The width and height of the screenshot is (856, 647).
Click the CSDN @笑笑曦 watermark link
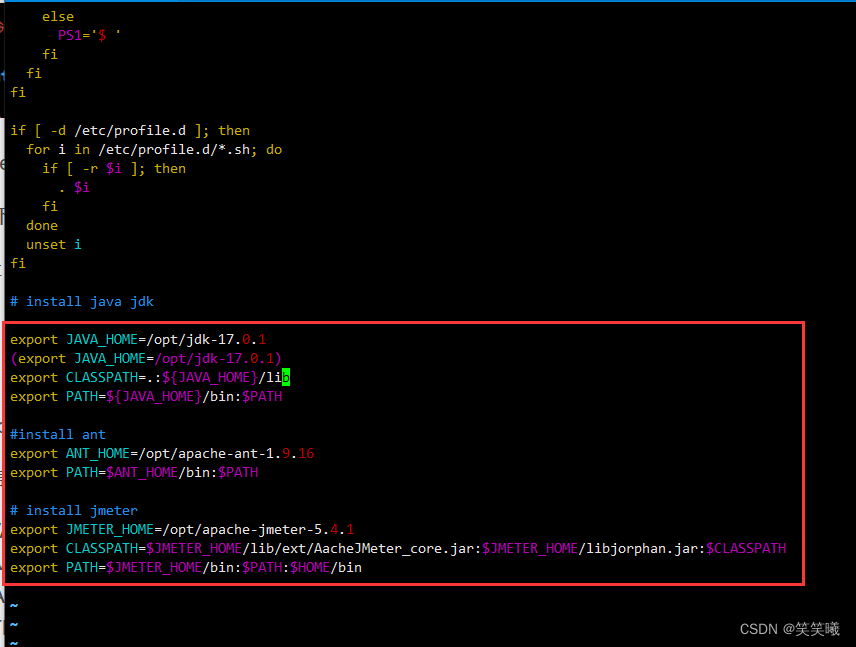[x=790, y=629]
